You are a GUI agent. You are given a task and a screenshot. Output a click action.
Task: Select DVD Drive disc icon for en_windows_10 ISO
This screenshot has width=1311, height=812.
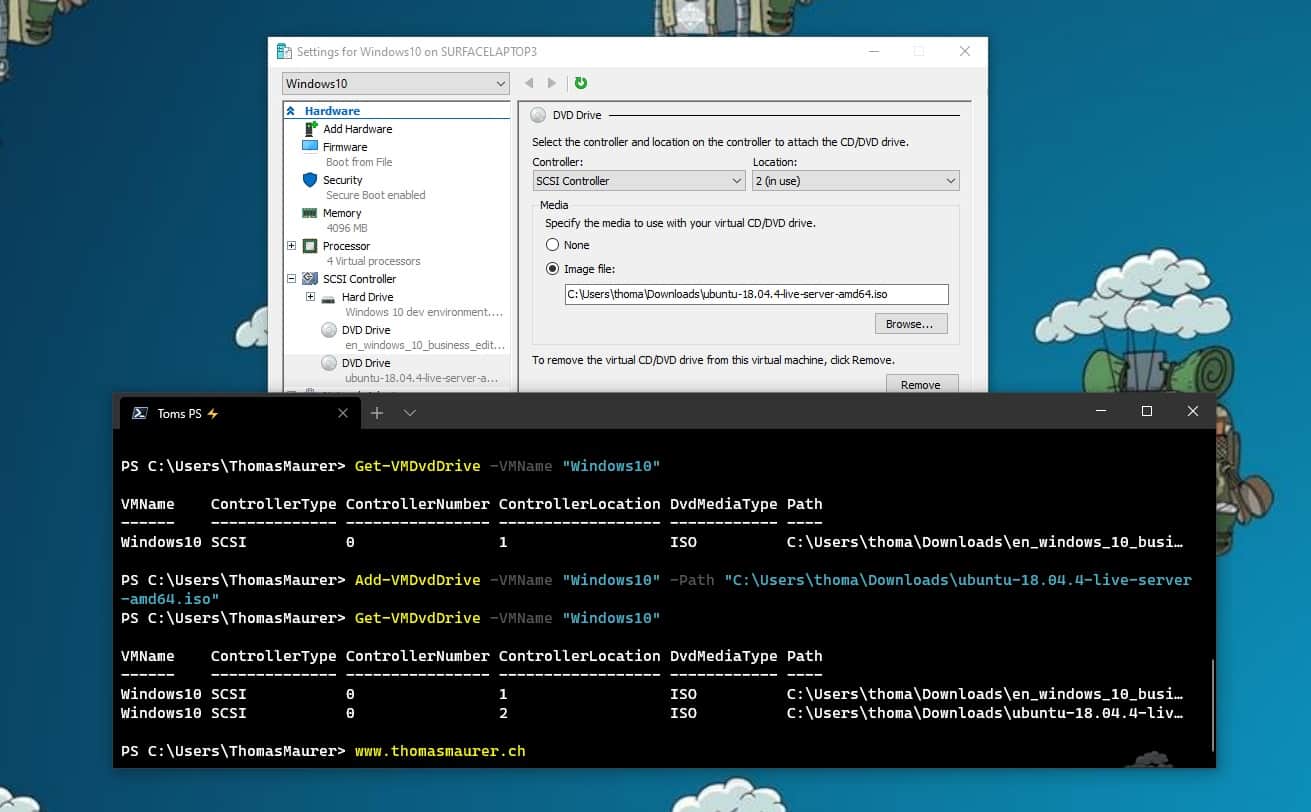pos(329,330)
